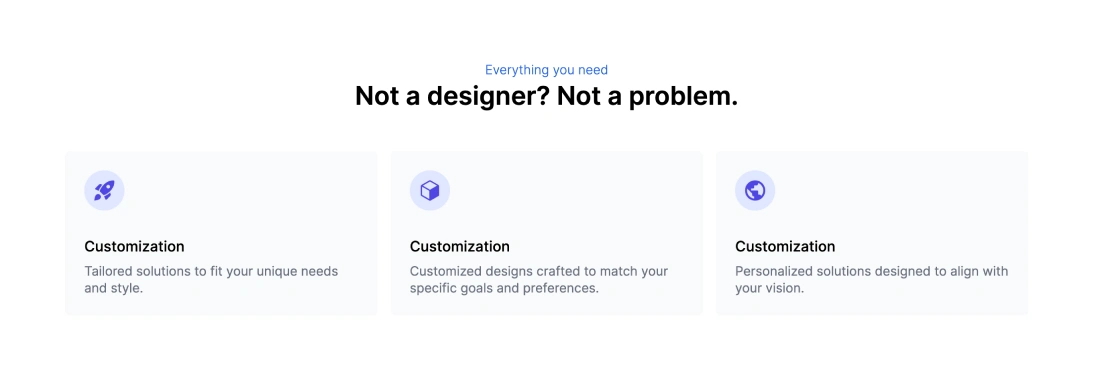Click the word 'designer?' in the headline

488,97
